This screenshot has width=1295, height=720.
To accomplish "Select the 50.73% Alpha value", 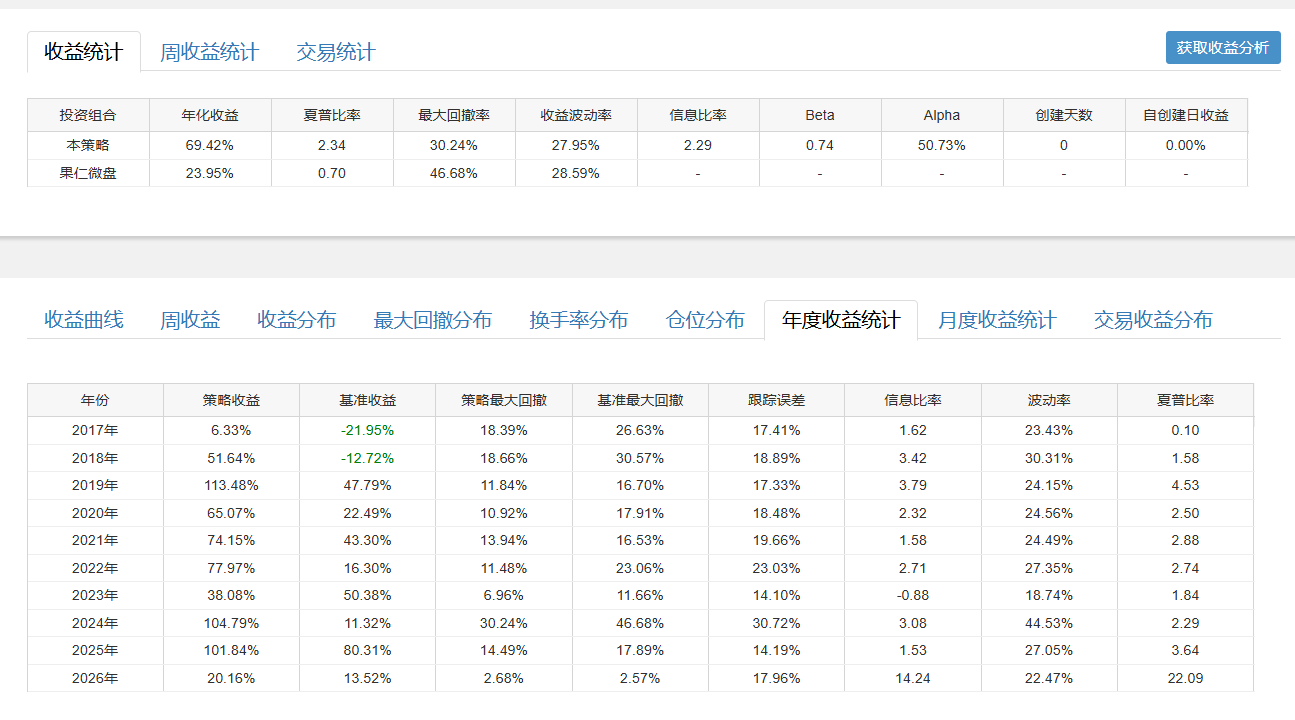I will 942,145.
